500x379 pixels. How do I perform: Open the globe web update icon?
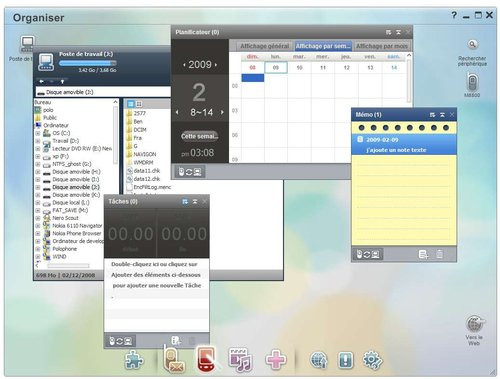click(x=319, y=360)
